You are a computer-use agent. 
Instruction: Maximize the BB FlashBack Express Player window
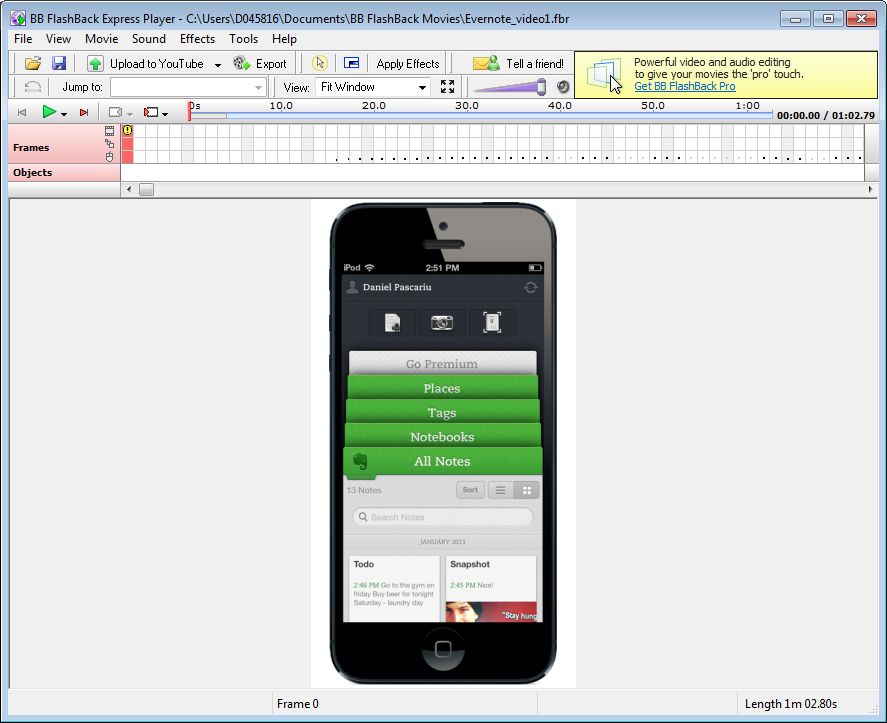click(828, 18)
